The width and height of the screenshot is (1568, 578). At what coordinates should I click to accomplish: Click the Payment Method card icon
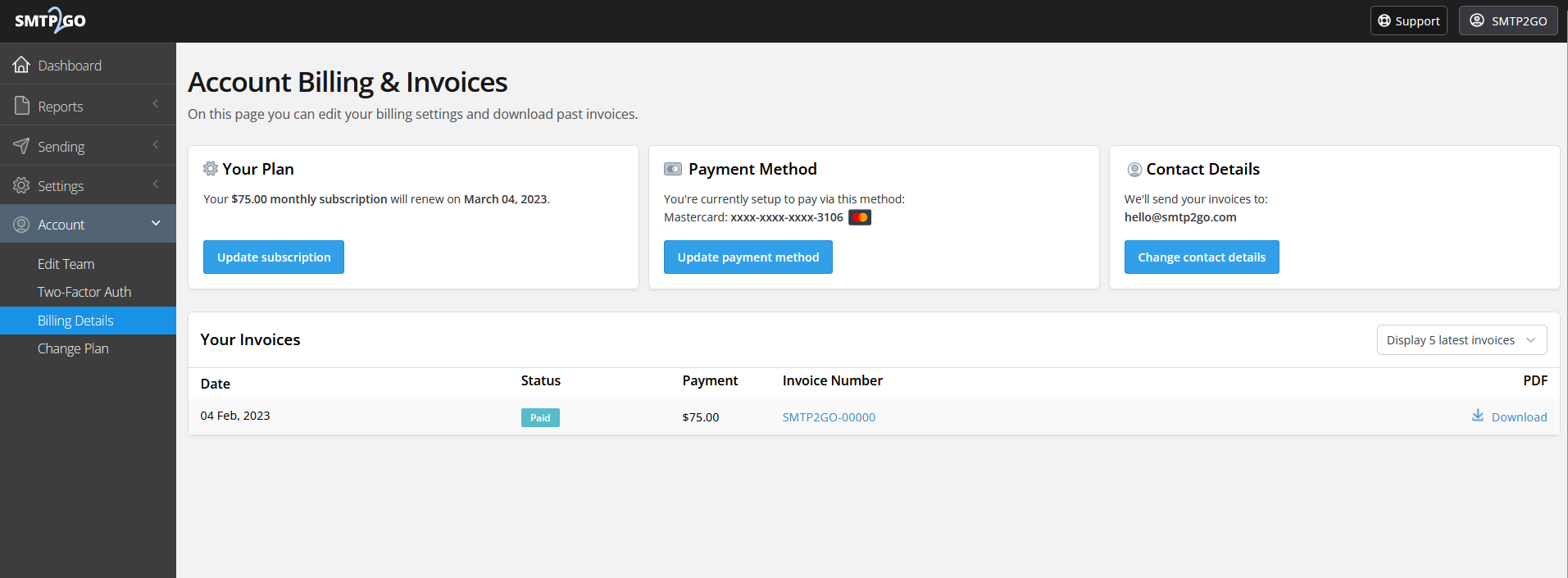coord(673,169)
